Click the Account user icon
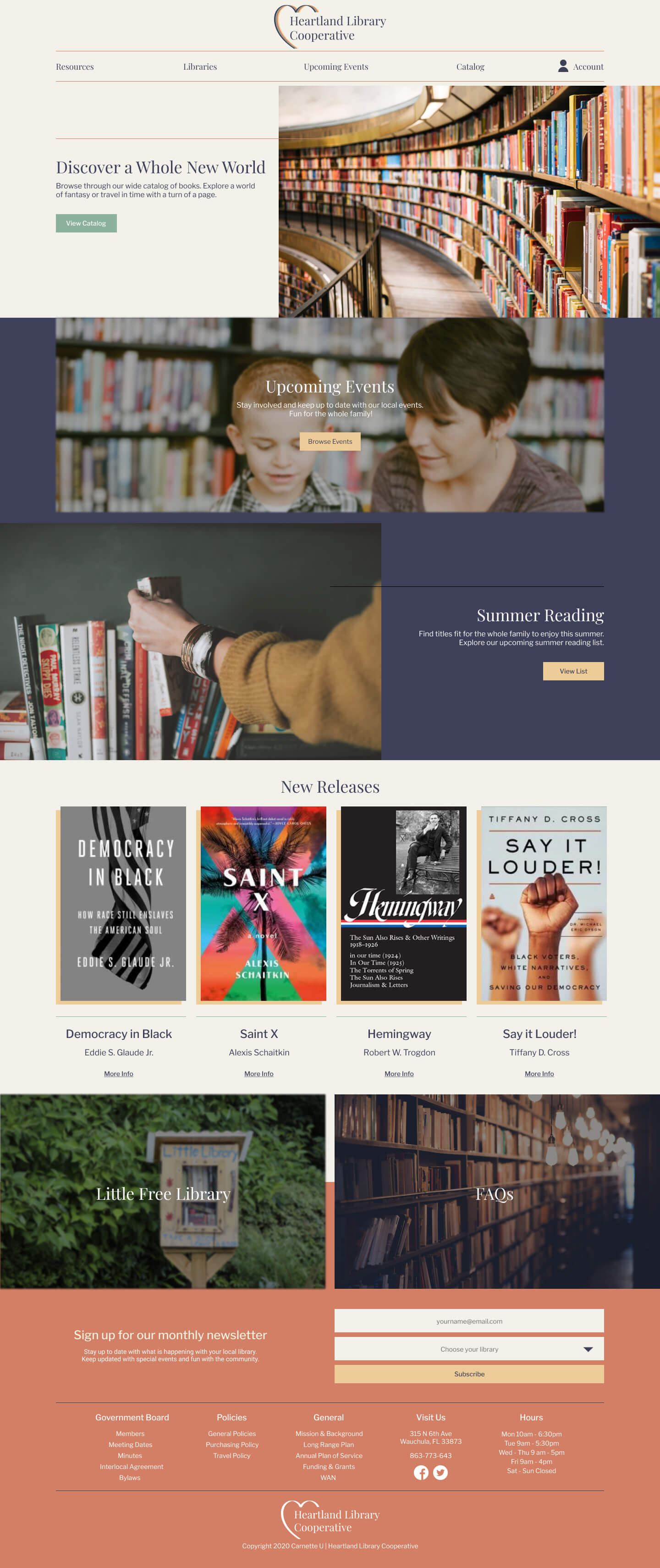 click(x=563, y=66)
